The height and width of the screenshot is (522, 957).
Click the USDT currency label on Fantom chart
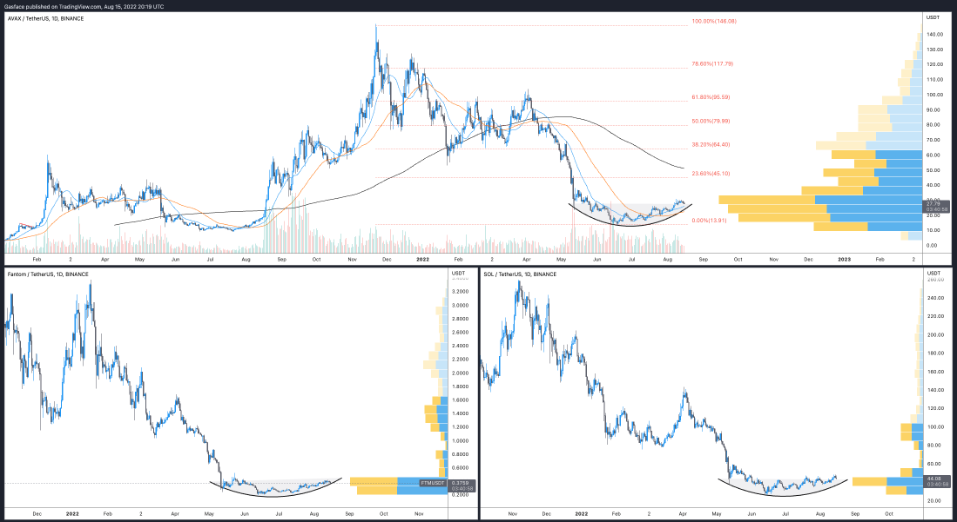[459, 273]
